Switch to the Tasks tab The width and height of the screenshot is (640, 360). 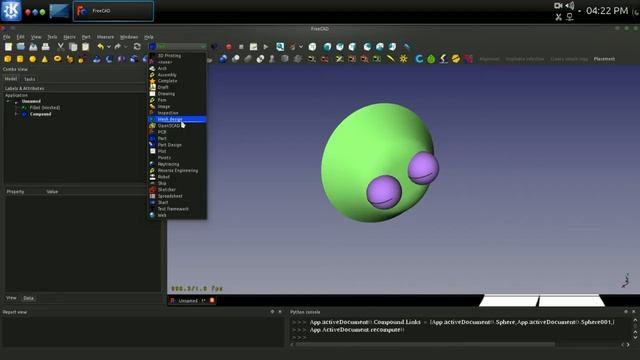pyautogui.click(x=29, y=79)
